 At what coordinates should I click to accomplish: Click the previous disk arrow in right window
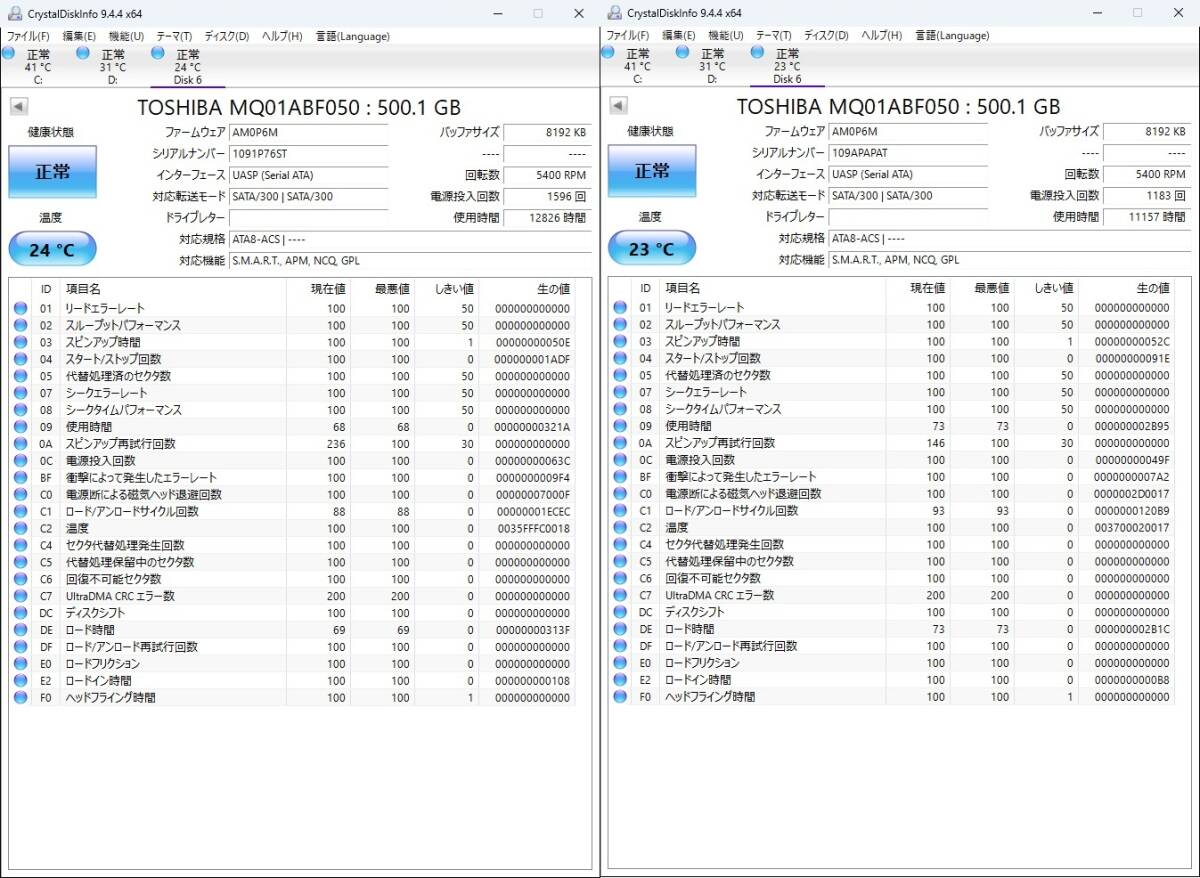coord(619,106)
